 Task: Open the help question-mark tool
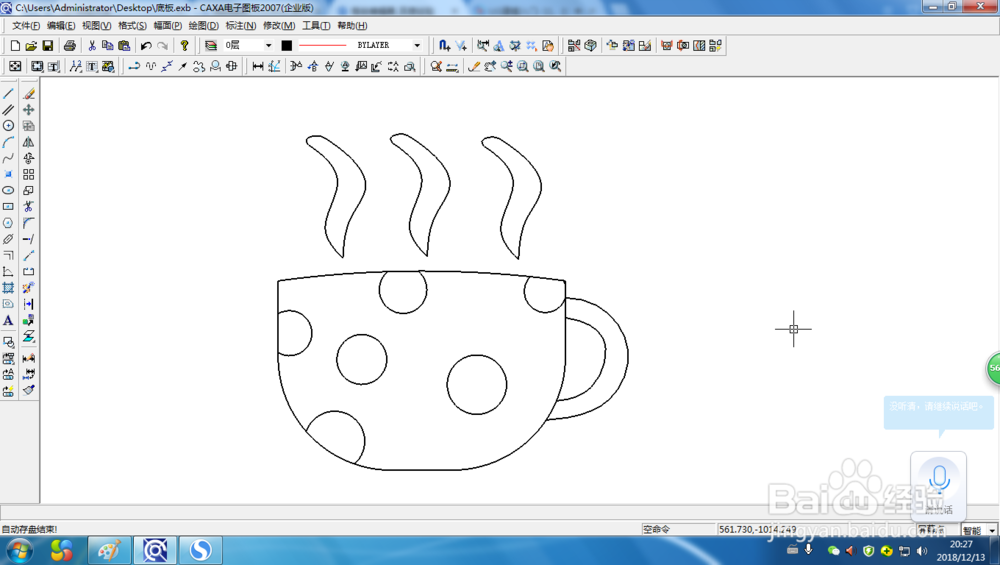pyautogui.click(x=184, y=45)
